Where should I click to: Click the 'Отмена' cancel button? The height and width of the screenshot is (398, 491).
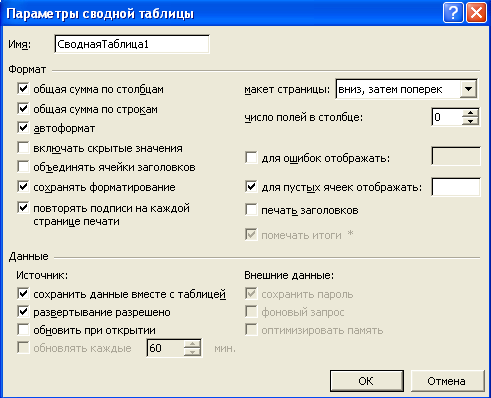coord(447,381)
